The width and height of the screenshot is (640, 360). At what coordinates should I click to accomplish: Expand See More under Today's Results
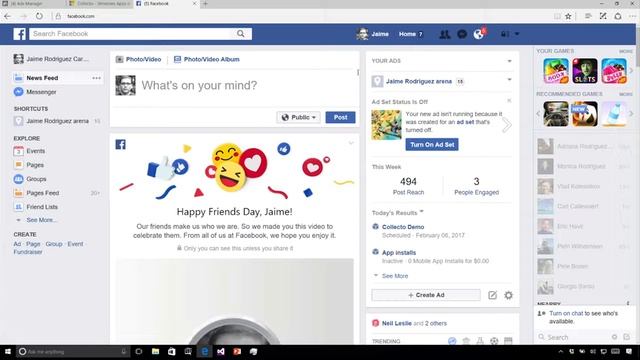point(395,276)
